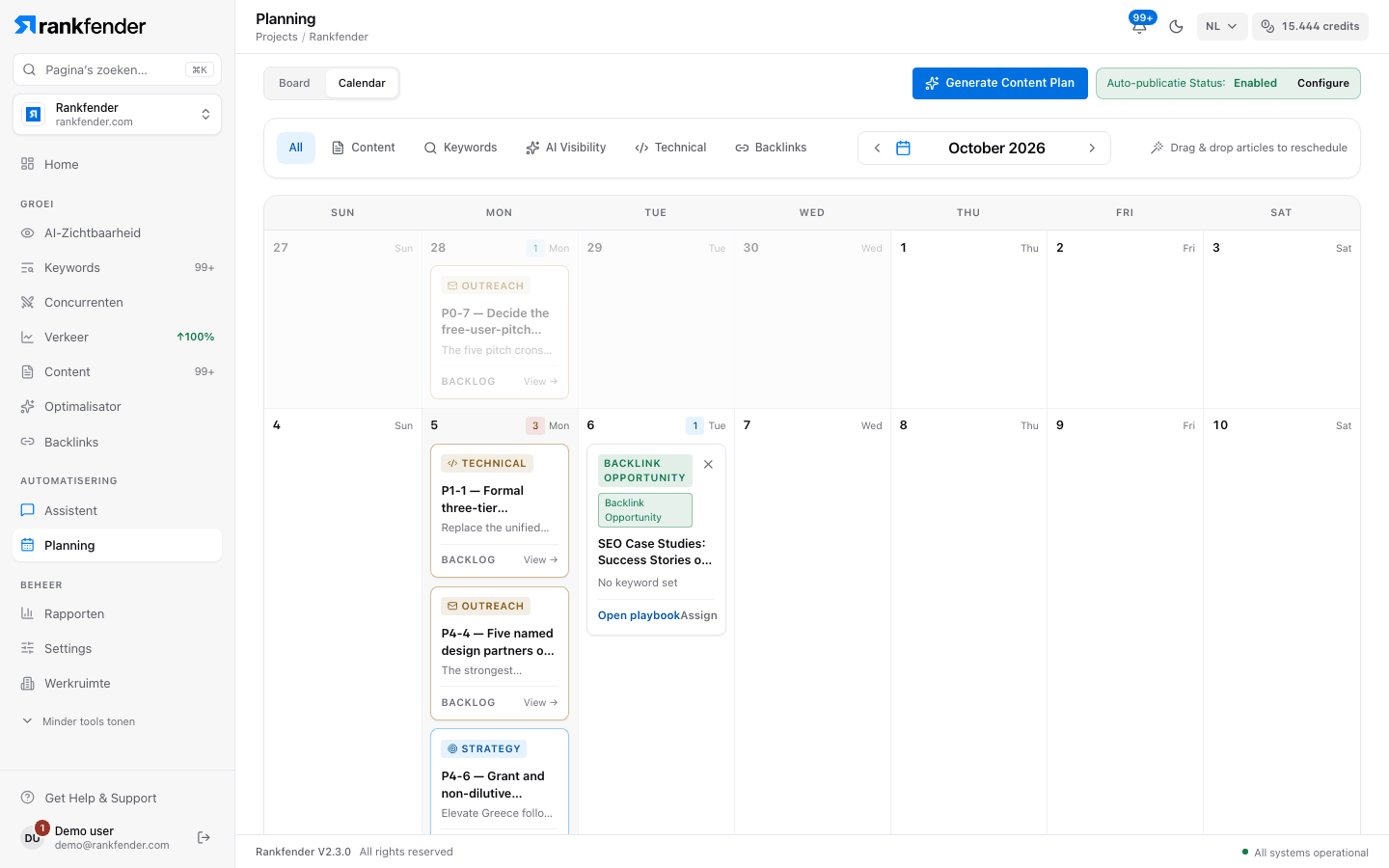The height and width of the screenshot is (868, 1389).
Task: Open AI-Zichtbaarheid in sidebar
Action: pyautogui.click(x=117, y=232)
